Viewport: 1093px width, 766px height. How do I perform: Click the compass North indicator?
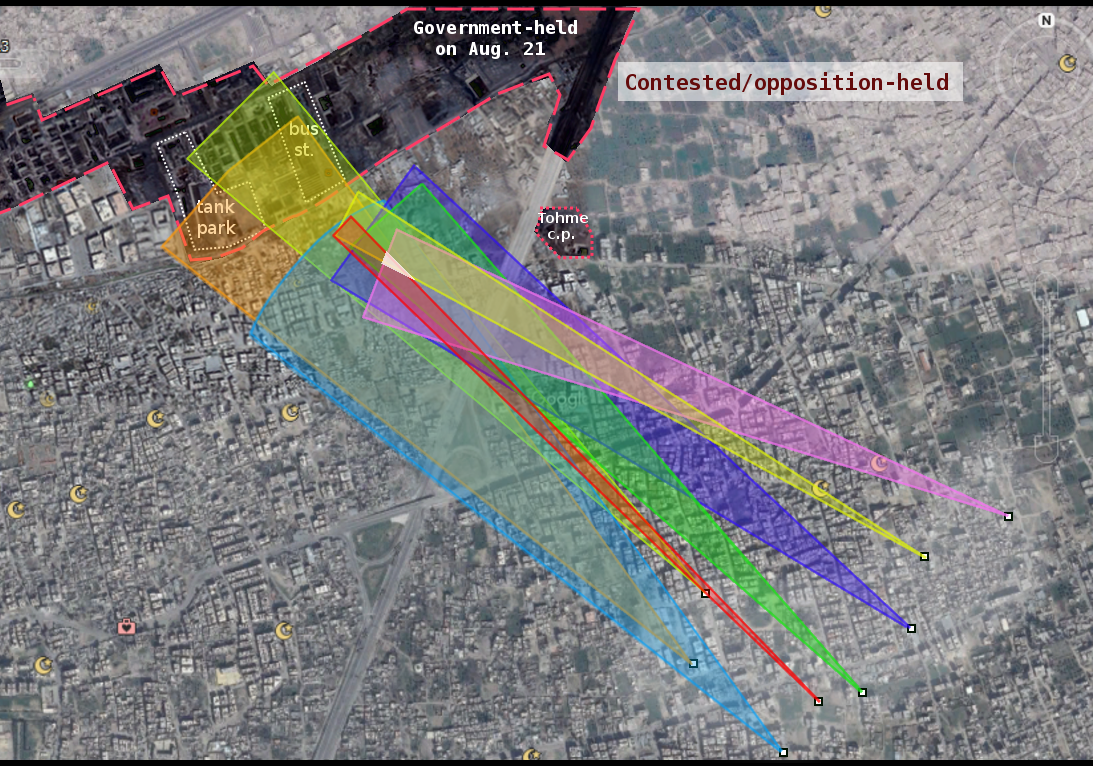1047,19
